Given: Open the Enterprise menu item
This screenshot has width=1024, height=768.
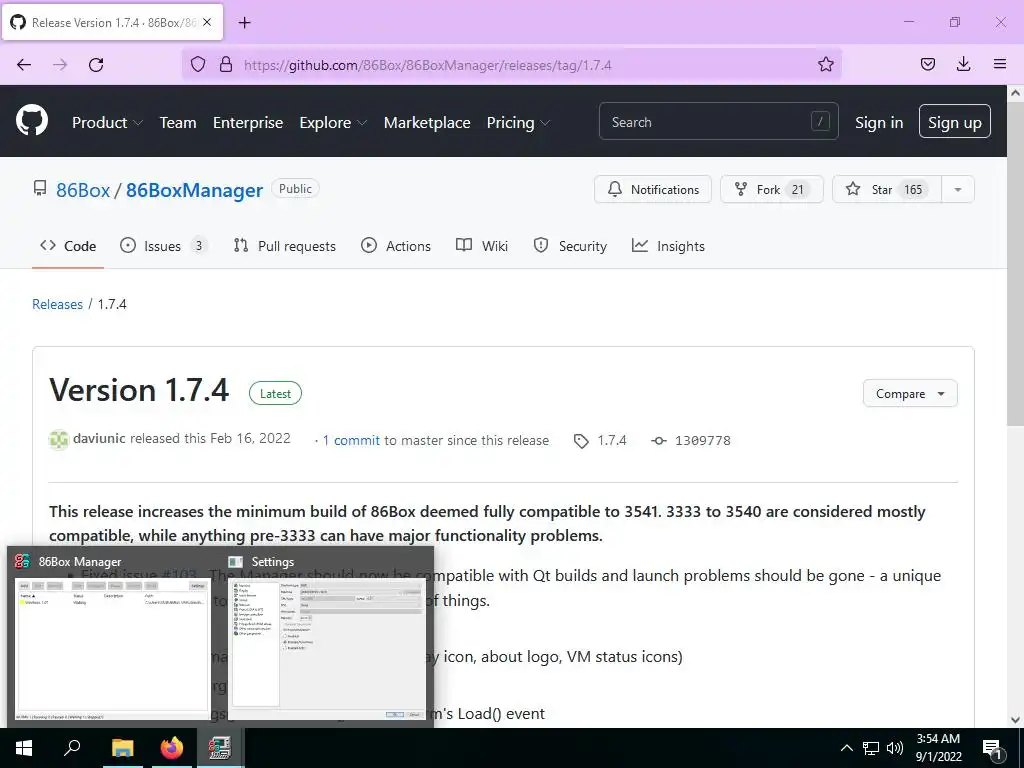Looking at the screenshot, I should point(248,123).
